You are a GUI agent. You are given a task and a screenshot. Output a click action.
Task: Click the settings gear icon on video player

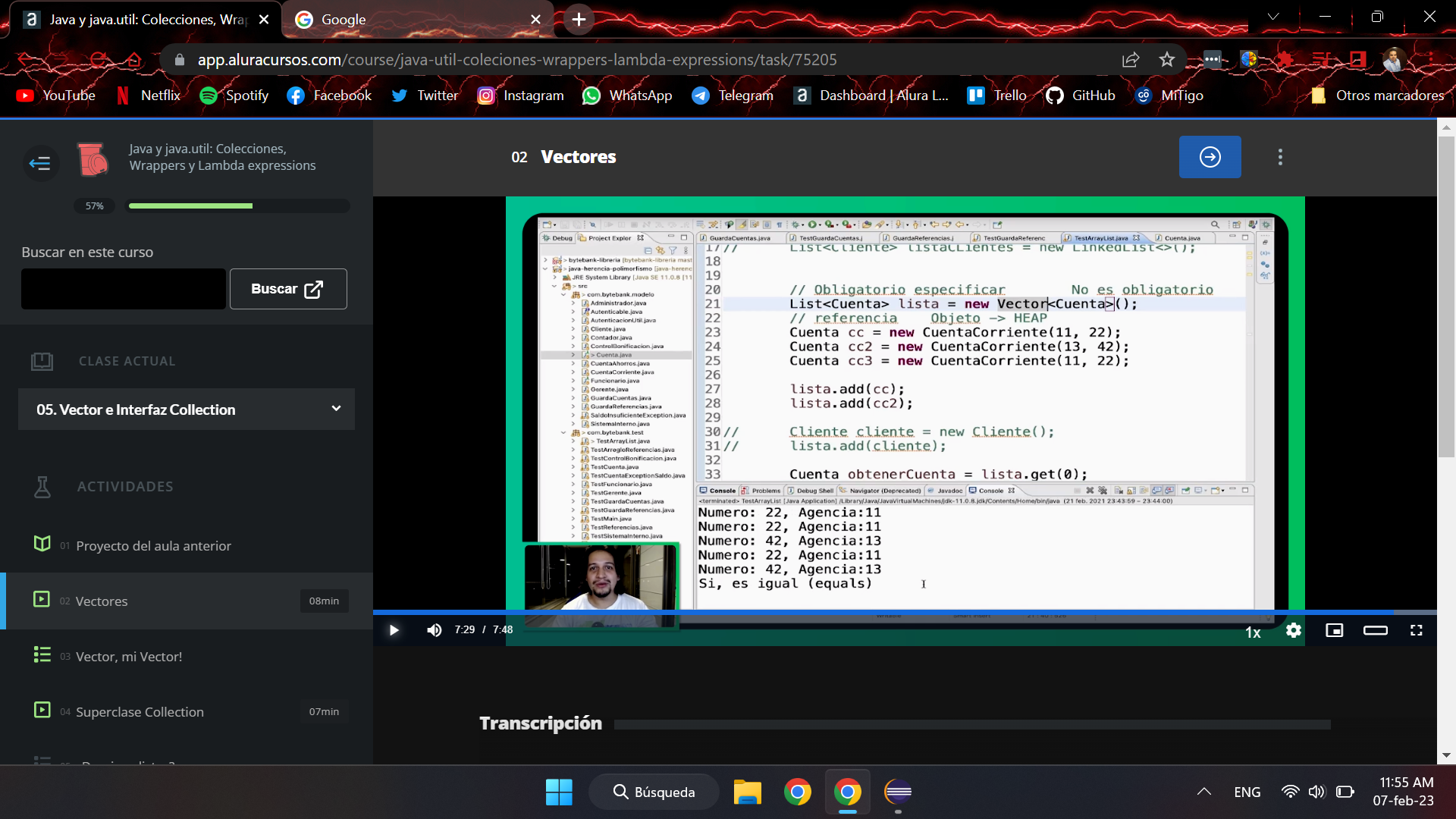pos(1293,630)
